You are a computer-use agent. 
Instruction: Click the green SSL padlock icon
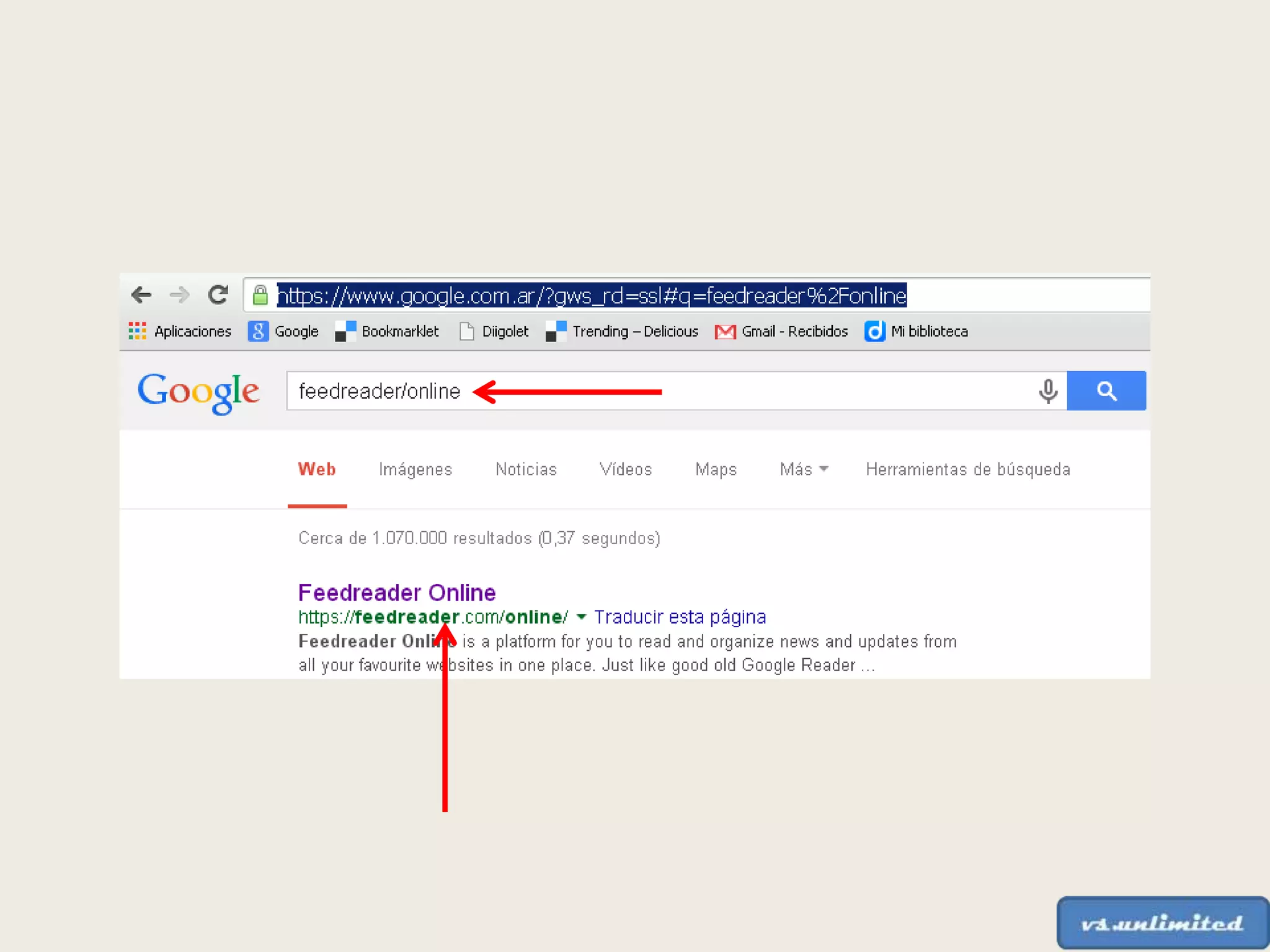pos(260,296)
